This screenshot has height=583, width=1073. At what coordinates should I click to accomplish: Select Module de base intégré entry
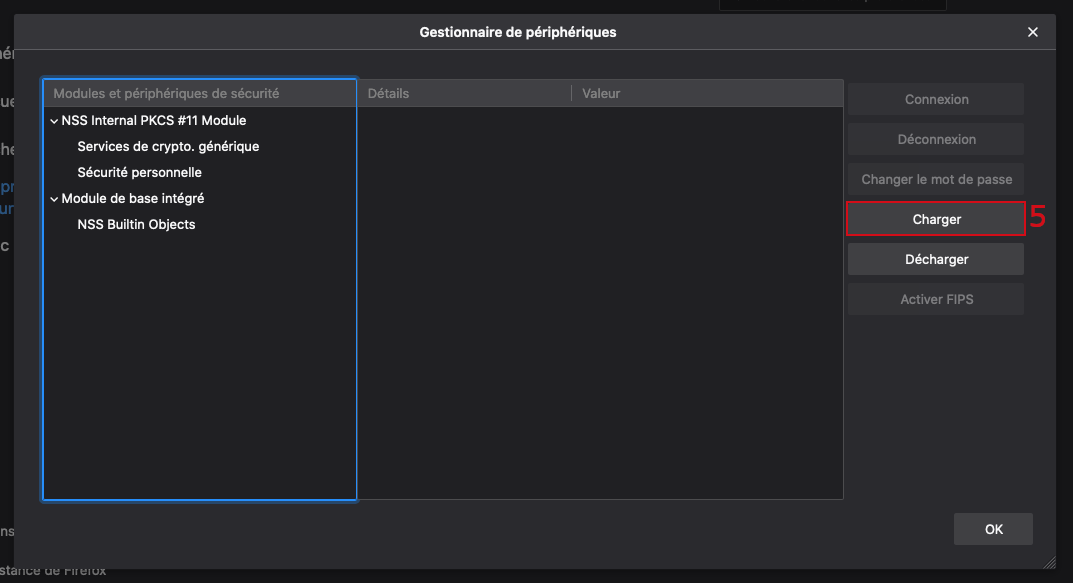pyautogui.click(x=132, y=198)
